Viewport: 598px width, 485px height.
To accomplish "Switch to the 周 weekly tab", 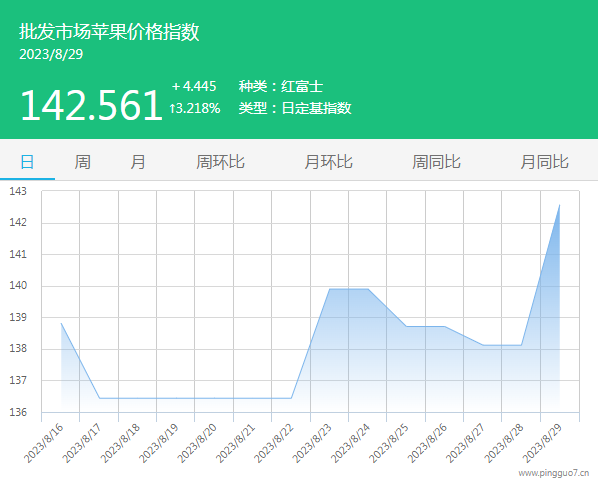I will click(82, 162).
